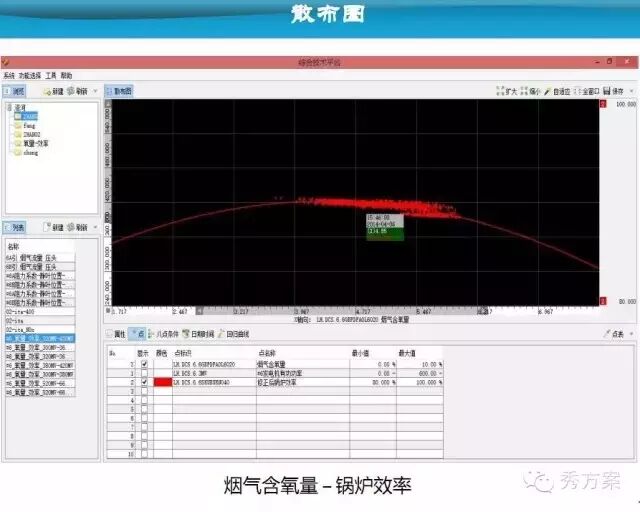Open the 功能选择 menu
This screenshot has width=640, height=512.
click(30, 76)
